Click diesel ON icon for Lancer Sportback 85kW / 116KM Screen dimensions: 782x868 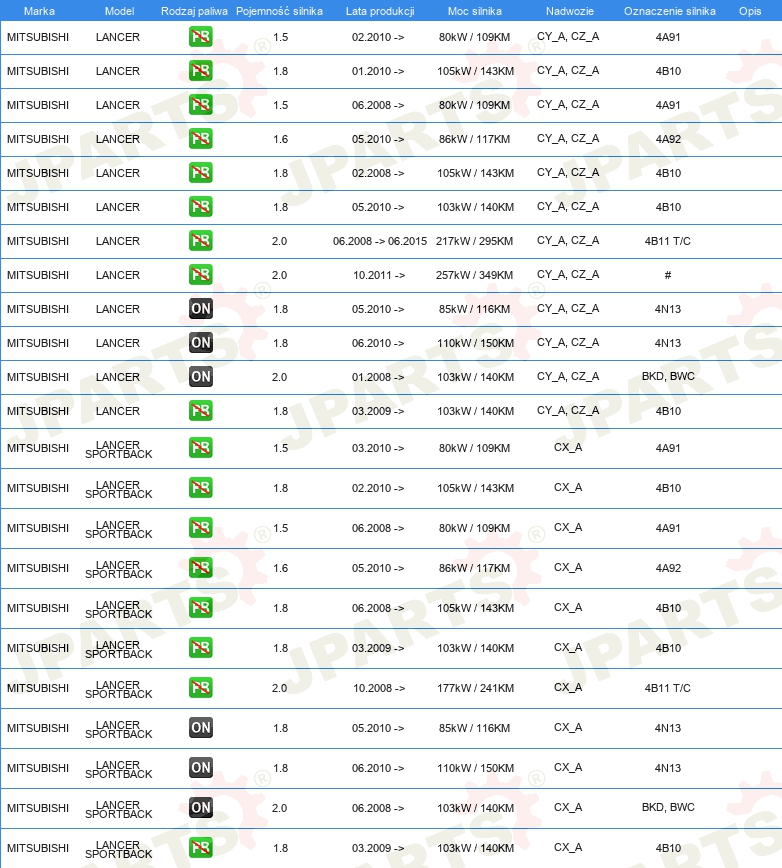pos(200,728)
